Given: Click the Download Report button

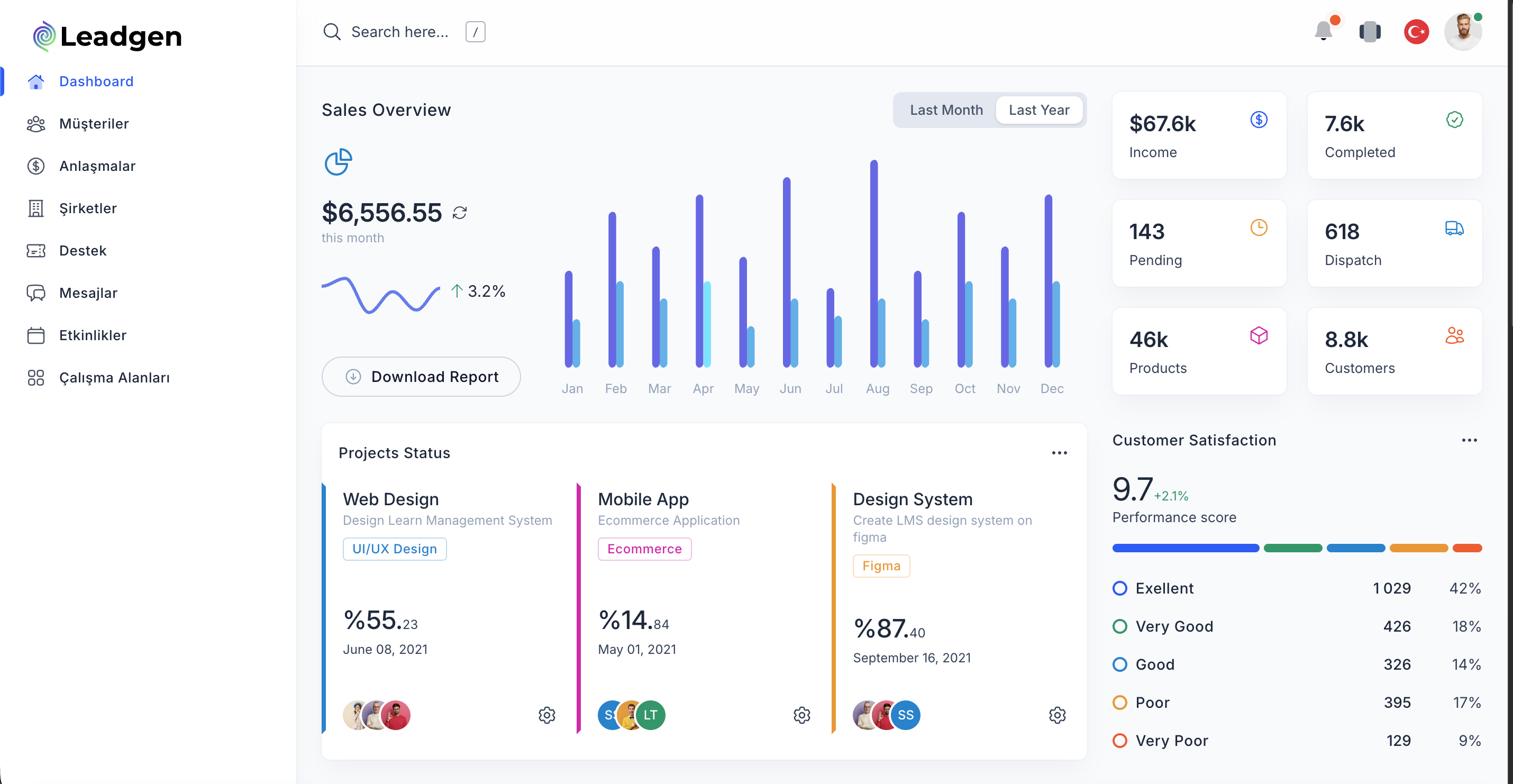Looking at the screenshot, I should [421, 377].
